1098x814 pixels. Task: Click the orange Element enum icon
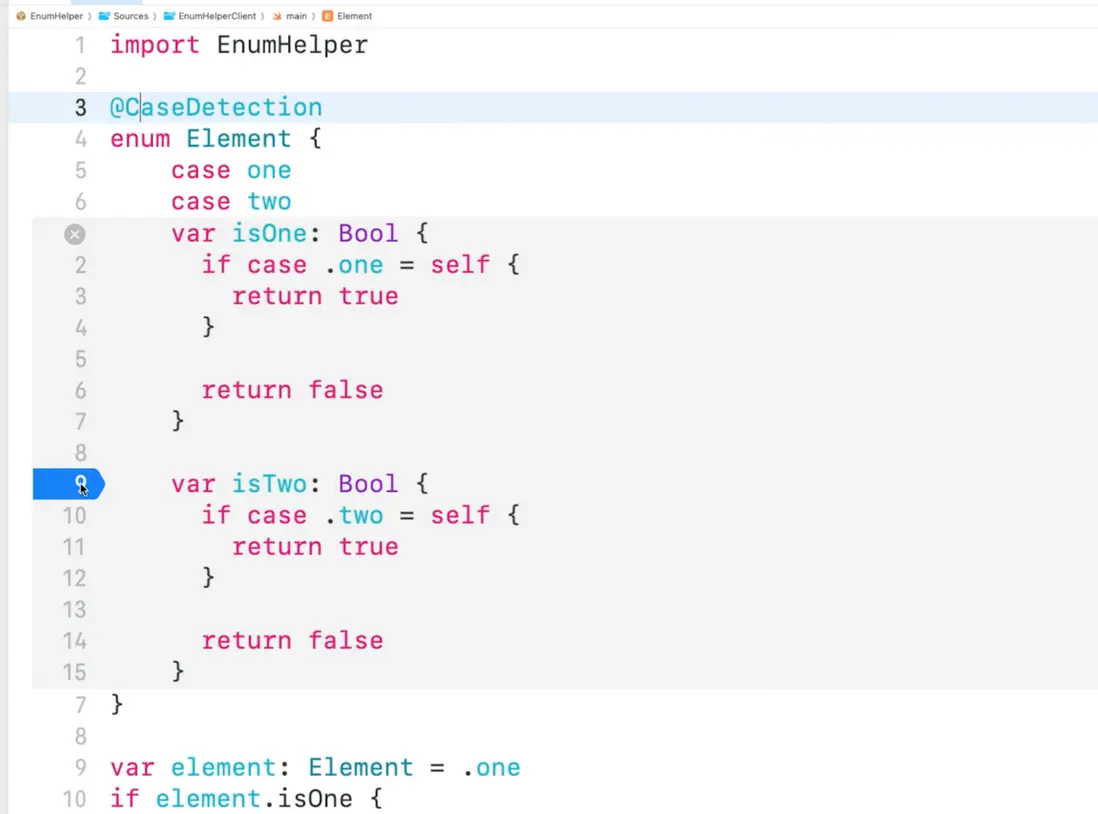327,16
